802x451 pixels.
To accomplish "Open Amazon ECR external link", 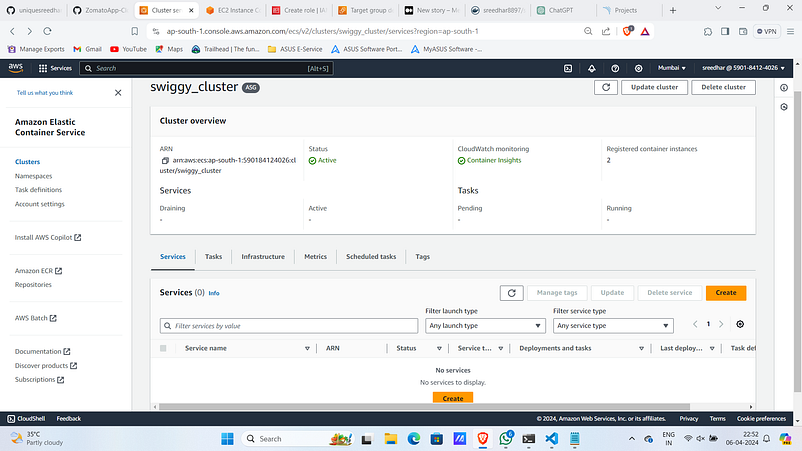I will tap(38, 270).
